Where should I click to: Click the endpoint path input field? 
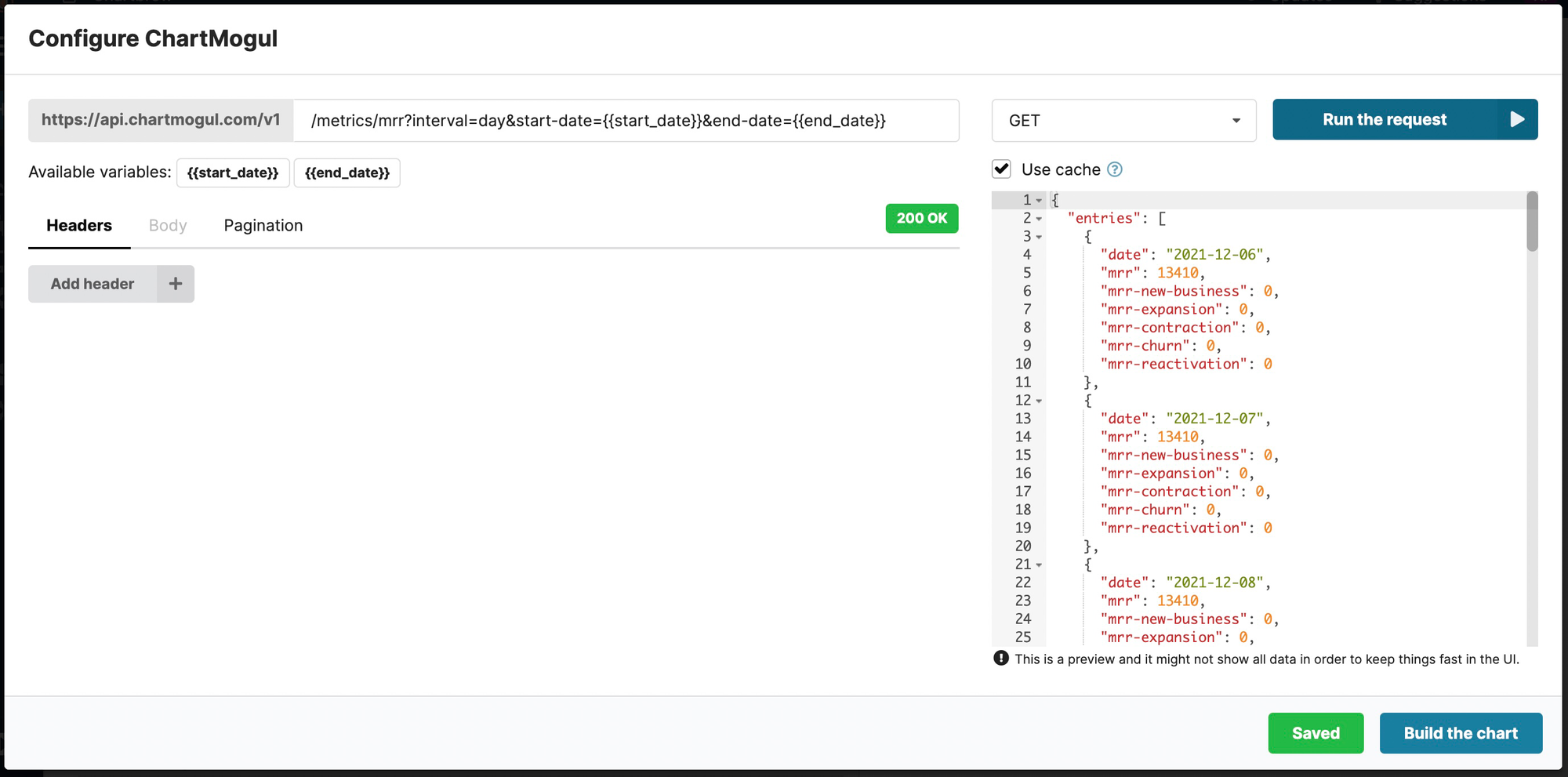click(626, 120)
